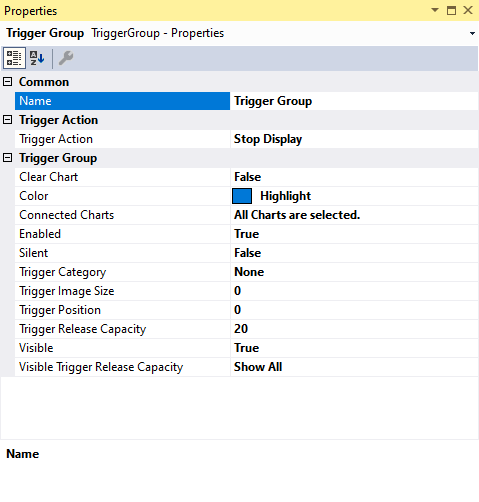The height and width of the screenshot is (502, 479).
Task: Open Property Pages wrench icon
Action: point(66,58)
